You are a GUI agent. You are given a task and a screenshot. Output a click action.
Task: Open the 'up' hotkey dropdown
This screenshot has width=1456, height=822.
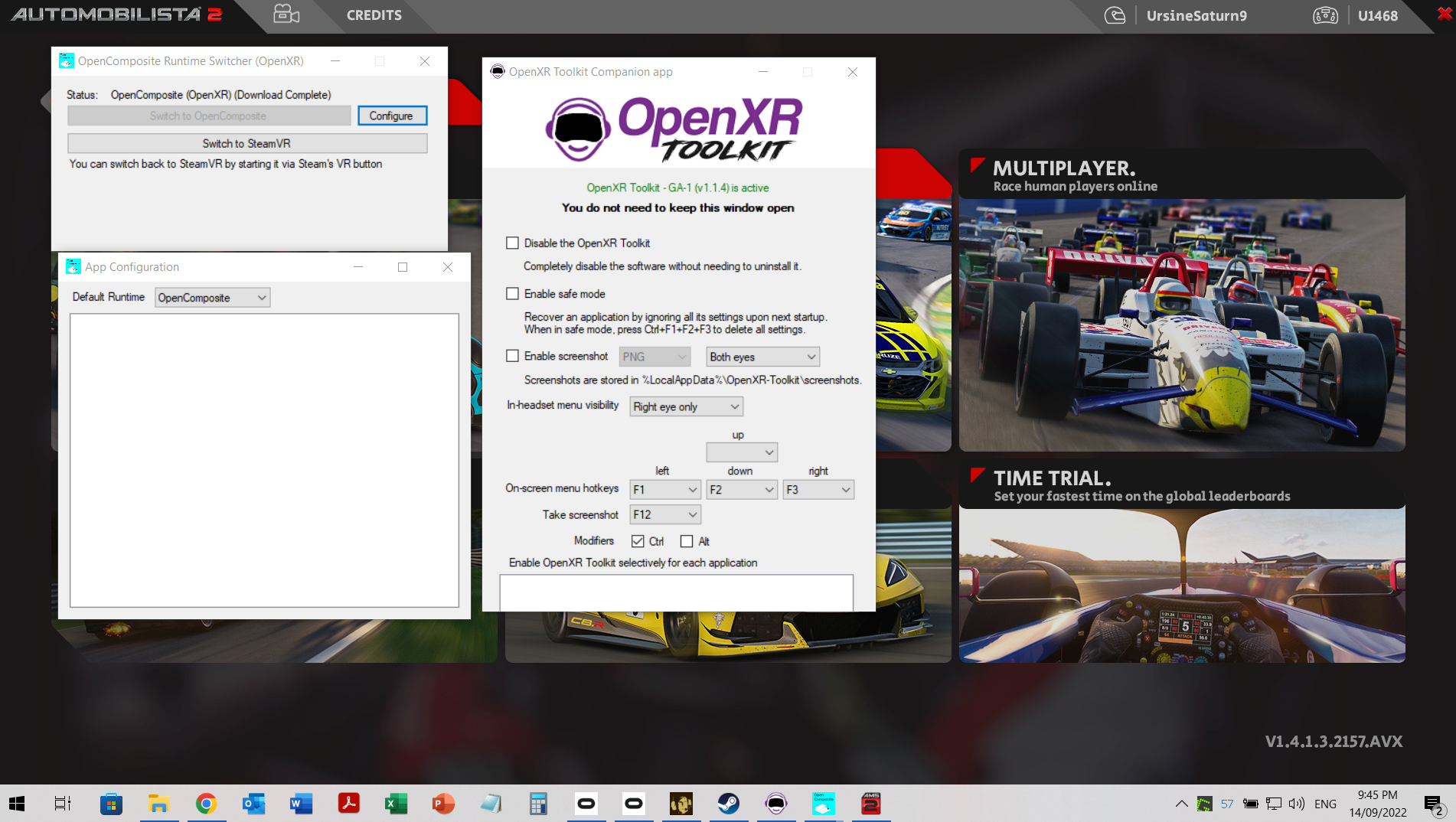point(742,452)
